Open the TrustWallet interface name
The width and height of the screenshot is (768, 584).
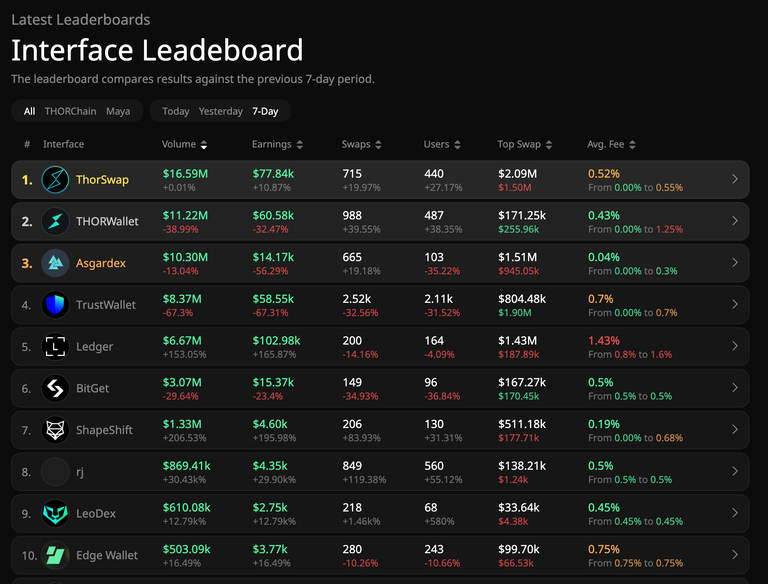tap(106, 305)
